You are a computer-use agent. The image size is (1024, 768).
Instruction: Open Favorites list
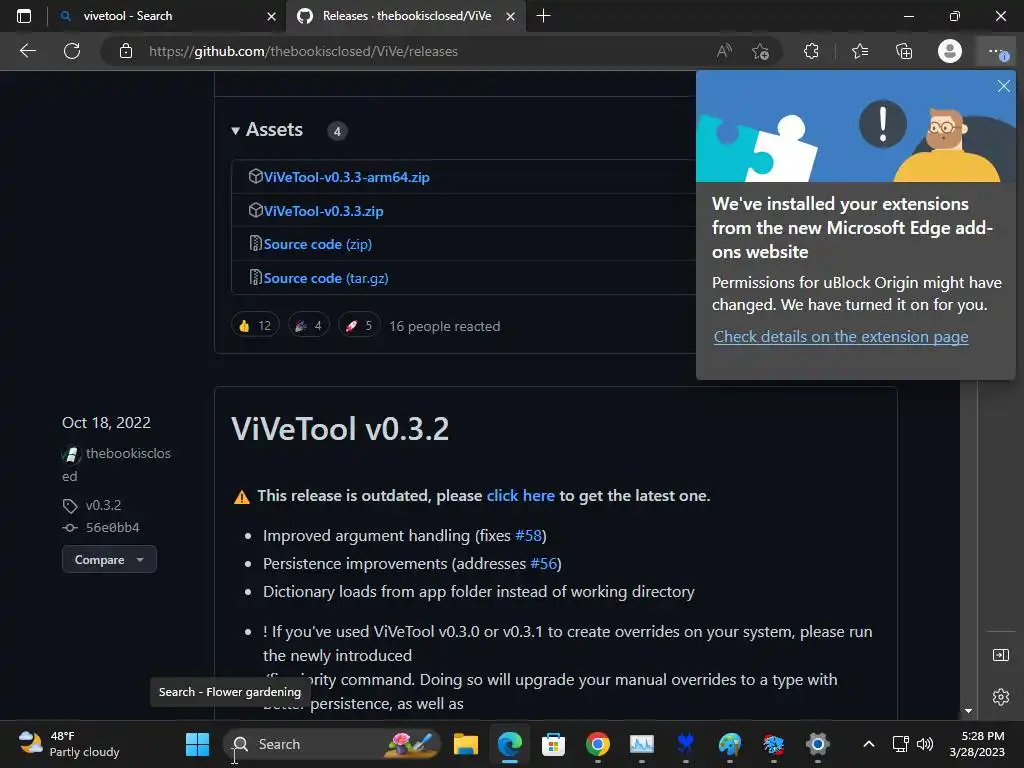860,51
